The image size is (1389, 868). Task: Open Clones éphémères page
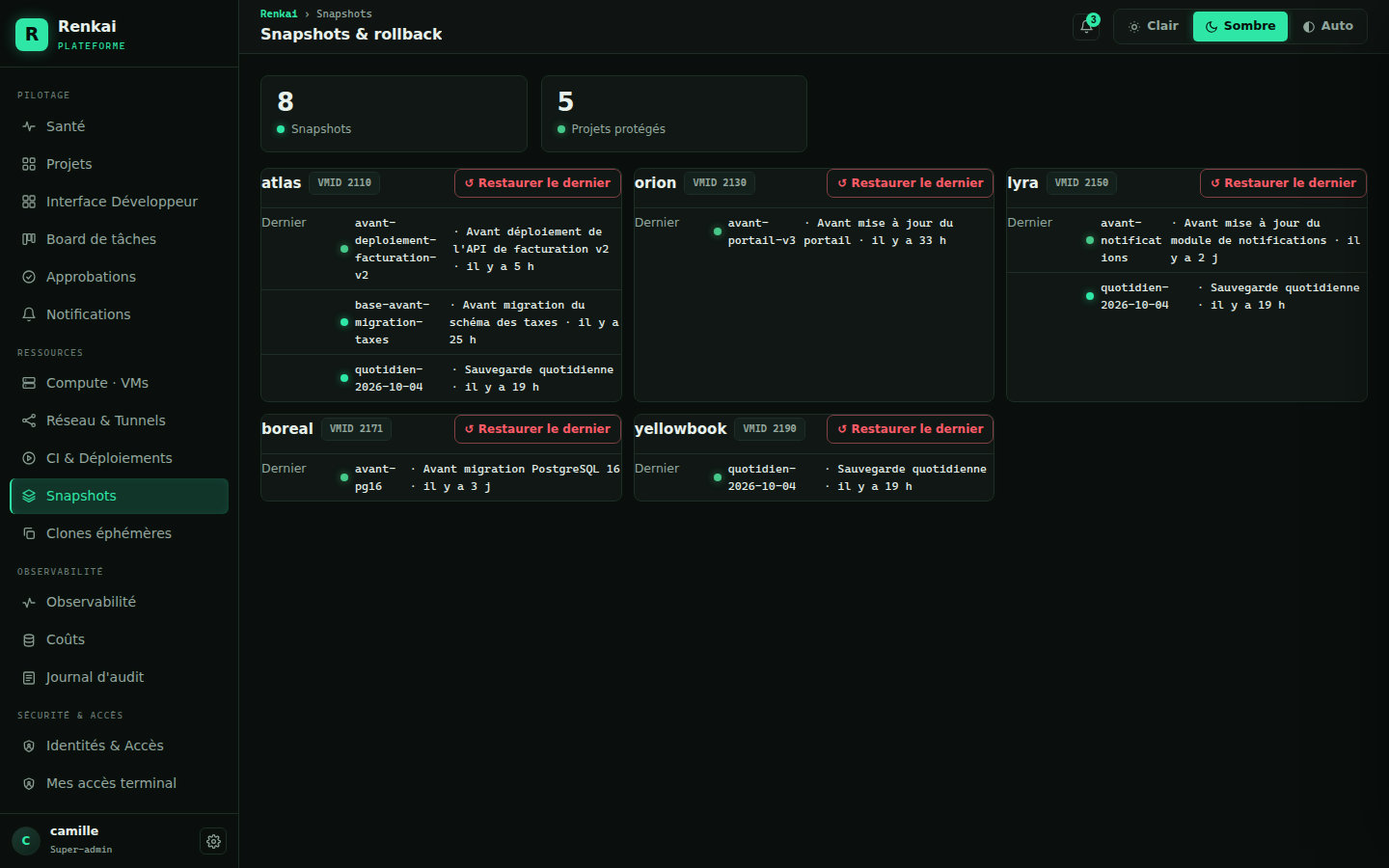[x=120, y=533]
